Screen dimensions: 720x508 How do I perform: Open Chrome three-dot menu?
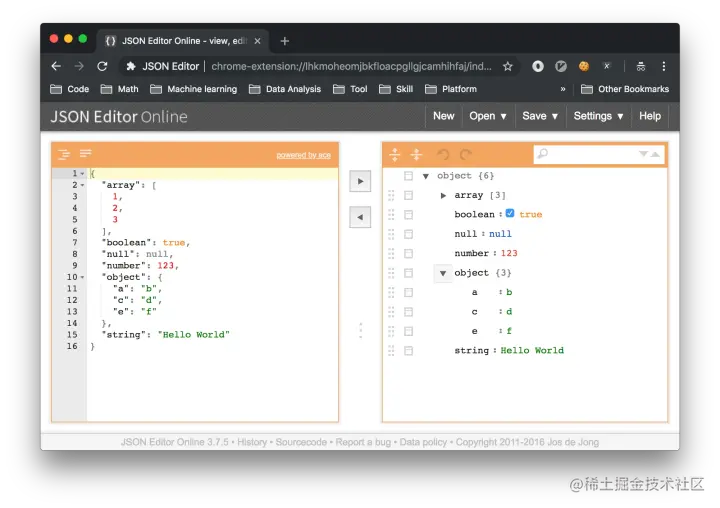664,67
